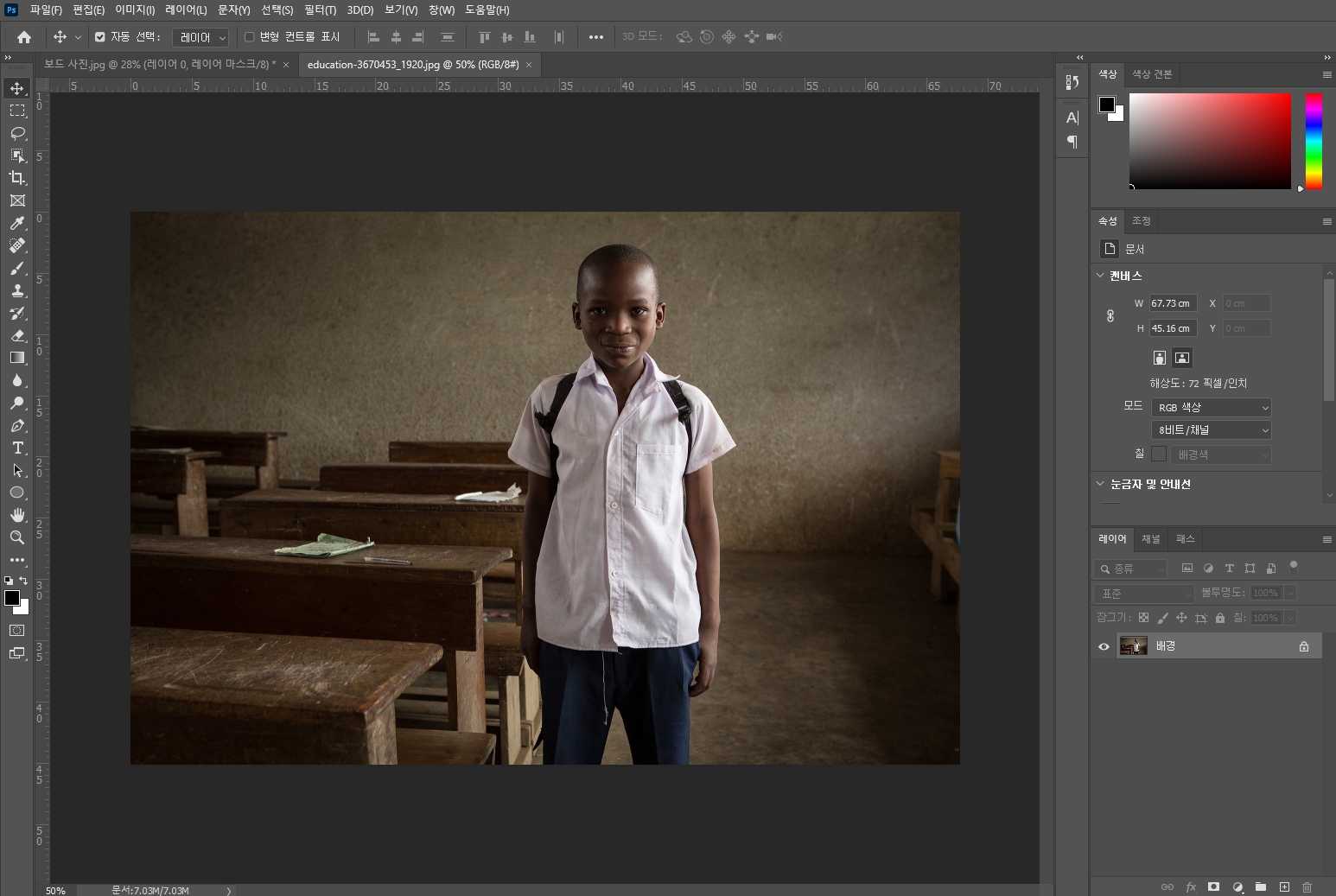Open 이미지(I) menu
1336x896 pixels.
(x=135, y=10)
